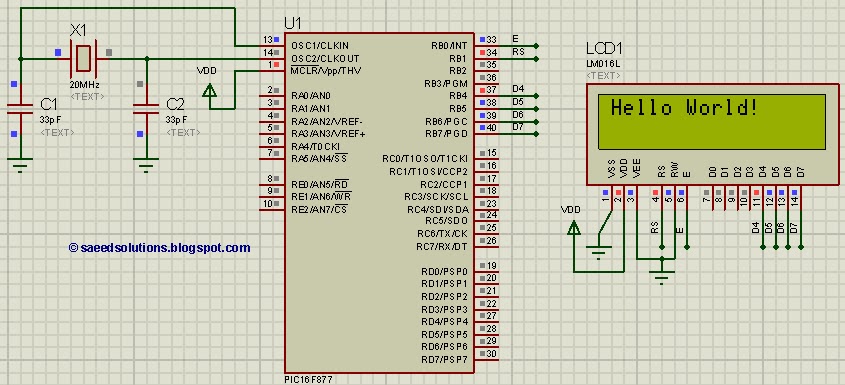Click the ground symbol under C1
Viewport: 845px width, 385px height.
coord(20,164)
